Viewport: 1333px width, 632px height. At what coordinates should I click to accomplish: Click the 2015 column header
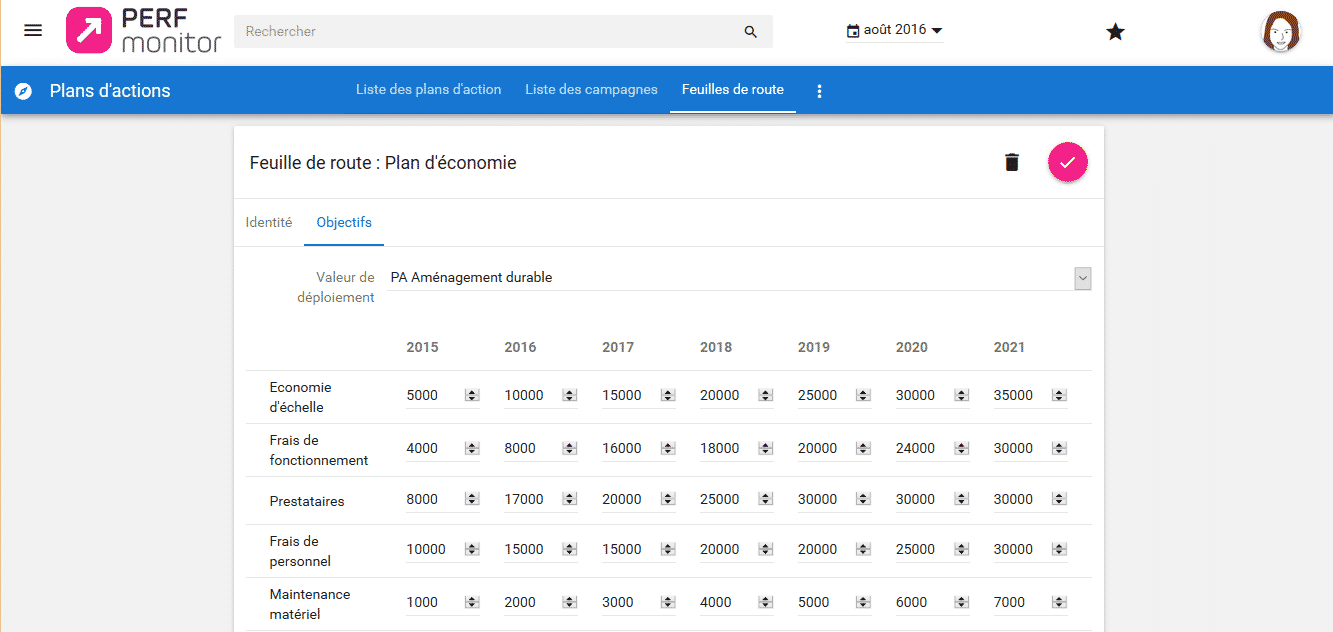[422, 348]
